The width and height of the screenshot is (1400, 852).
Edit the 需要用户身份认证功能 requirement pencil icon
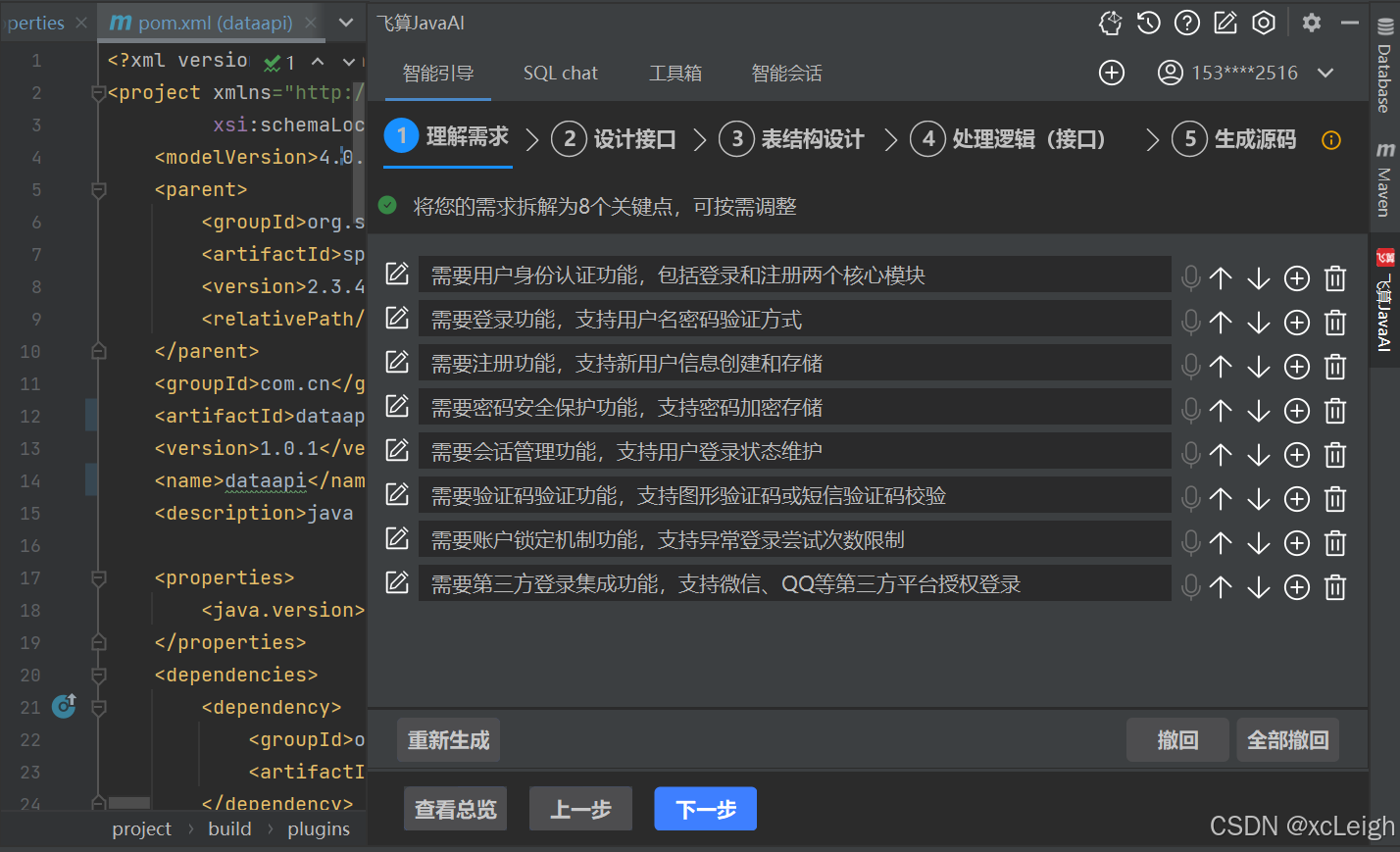pyautogui.click(x=397, y=274)
